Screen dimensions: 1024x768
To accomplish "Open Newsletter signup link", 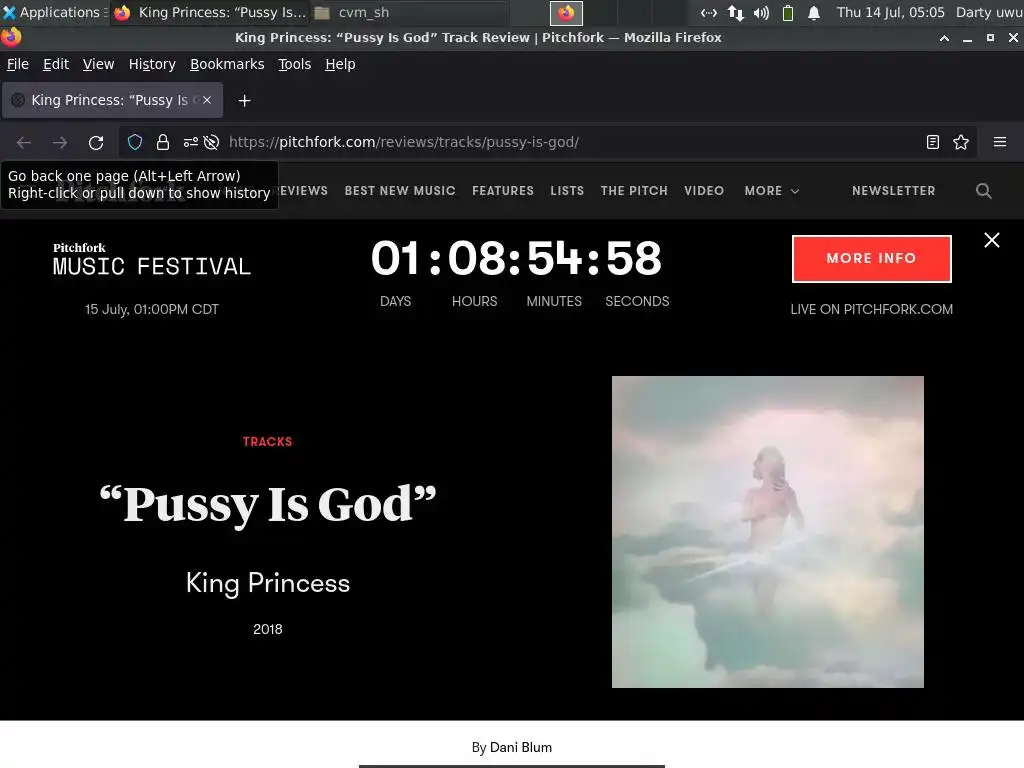I will coord(893,191).
